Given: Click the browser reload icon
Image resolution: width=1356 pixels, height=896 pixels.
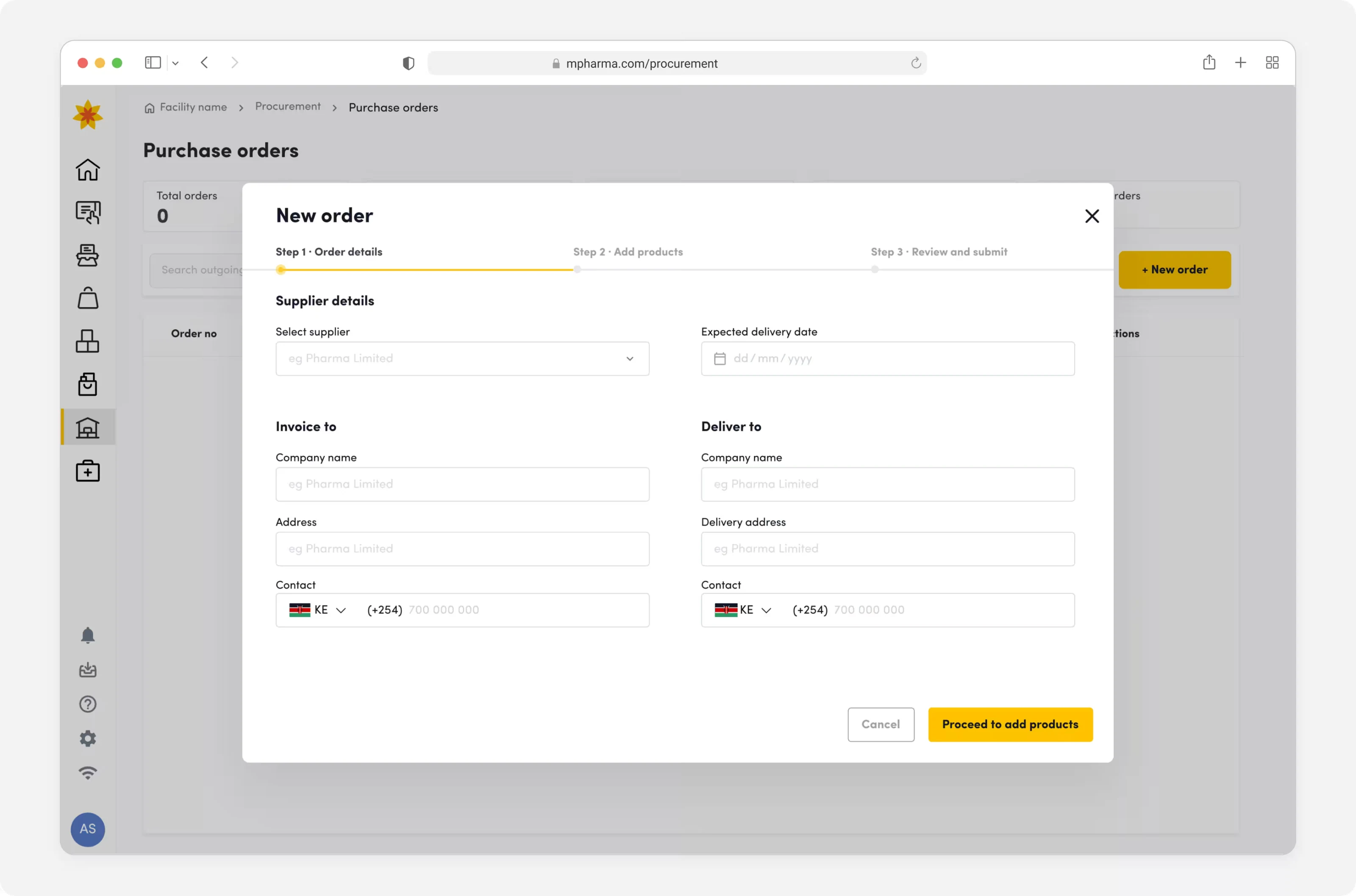Looking at the screenshot, I should tap(915, 63).
